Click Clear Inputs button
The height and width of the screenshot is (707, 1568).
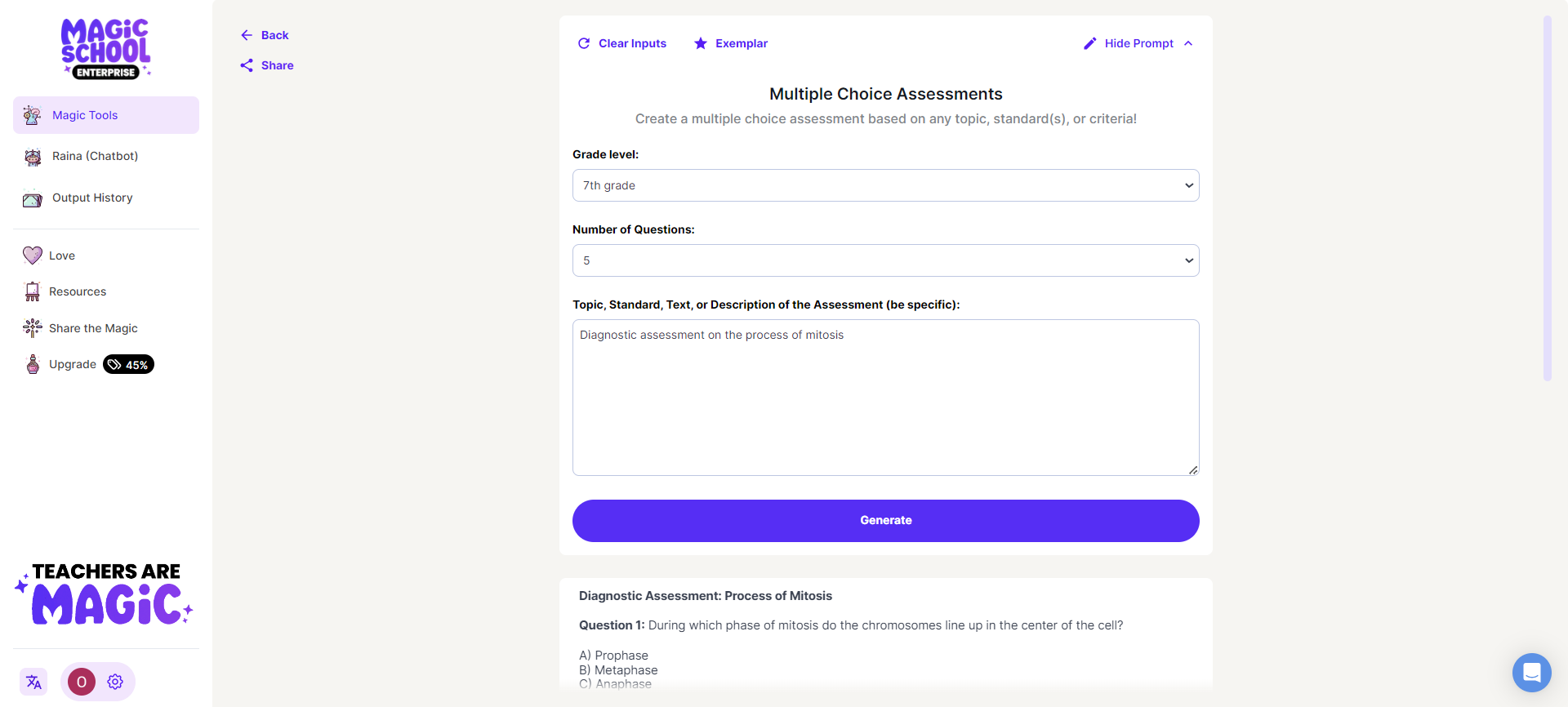coord(622,43)
